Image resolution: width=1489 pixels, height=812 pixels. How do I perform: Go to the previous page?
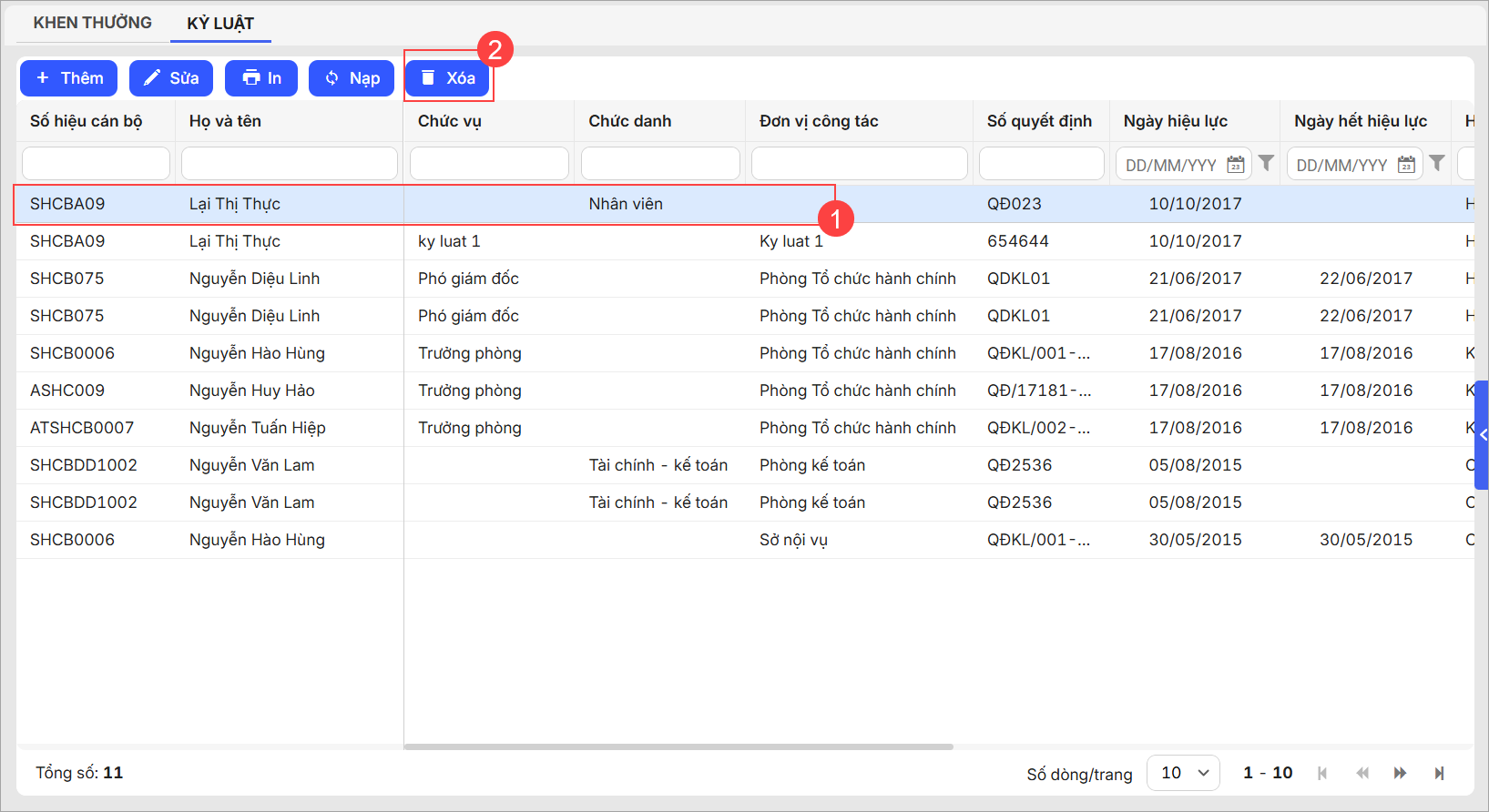click(1362, 773)
